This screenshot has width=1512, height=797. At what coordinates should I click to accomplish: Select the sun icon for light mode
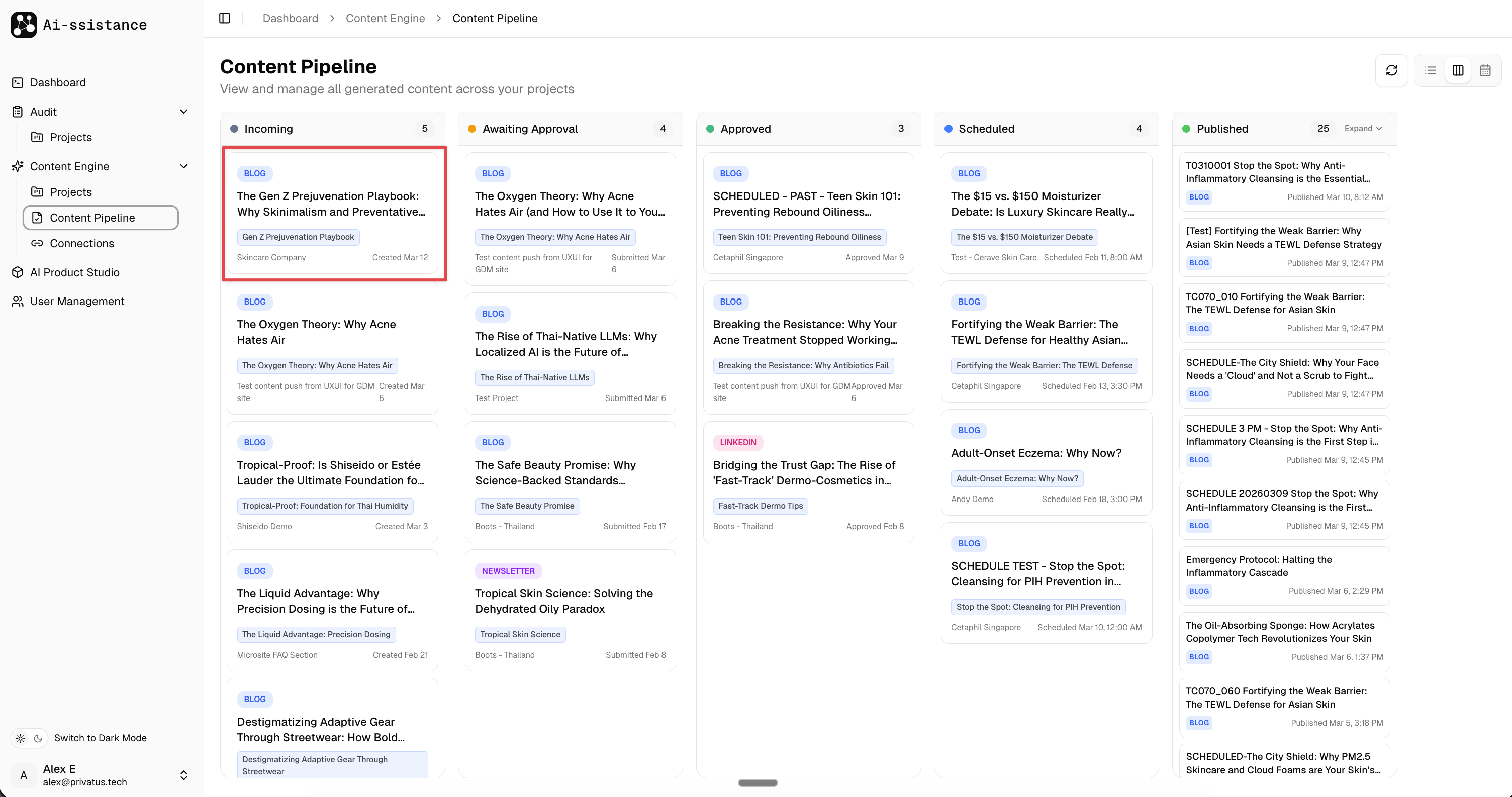pyautogui.click(x=20, y=738)
